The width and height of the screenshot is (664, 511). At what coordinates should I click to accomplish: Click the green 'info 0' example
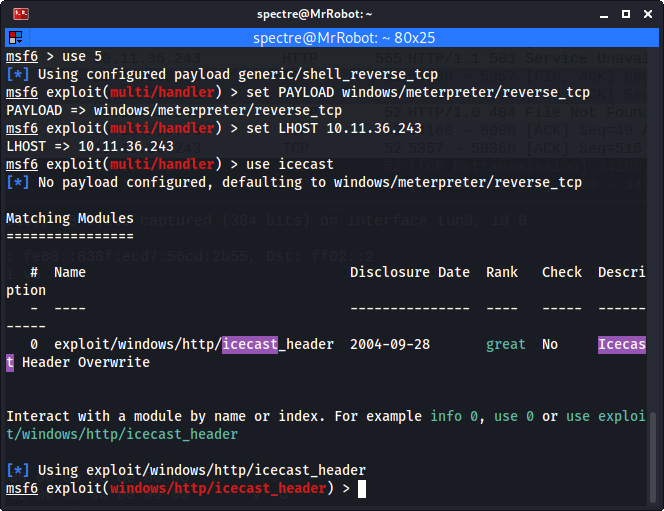pyautogui.click(x=454, y=416)
